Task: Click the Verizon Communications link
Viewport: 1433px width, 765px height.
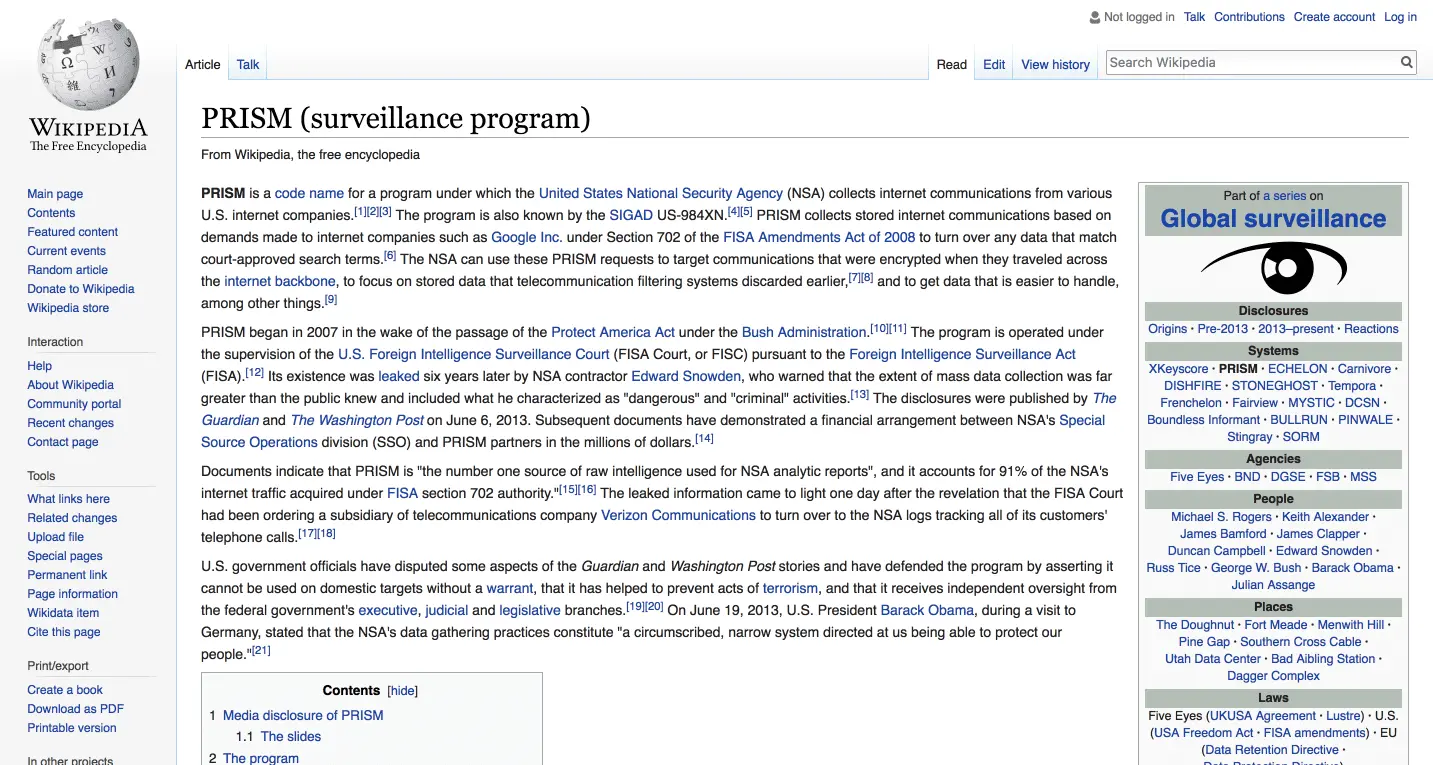Action: click(678, 515)
